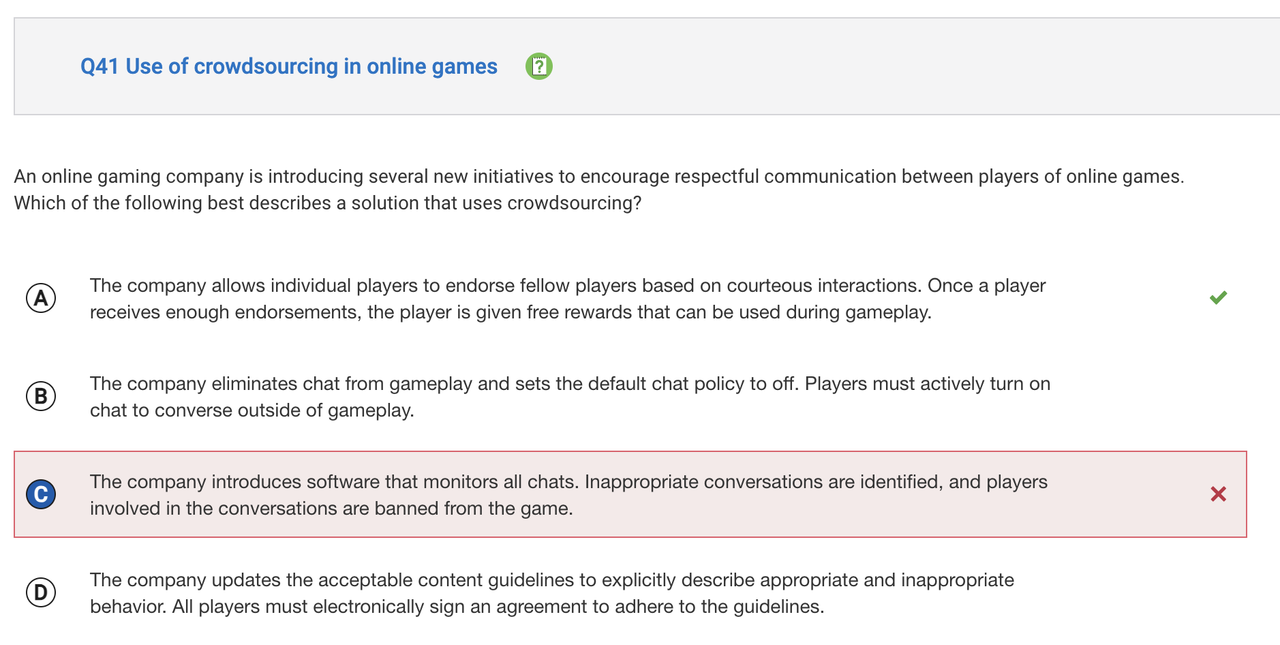Click the answer text about updating acceptable content guidelines
Screen dimensions: 1280x645
pos(552,592)
